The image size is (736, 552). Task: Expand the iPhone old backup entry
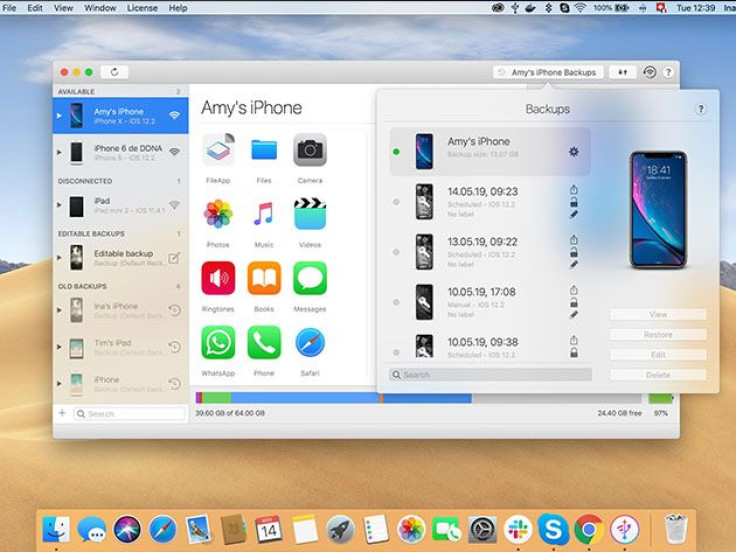pos(59,383)
